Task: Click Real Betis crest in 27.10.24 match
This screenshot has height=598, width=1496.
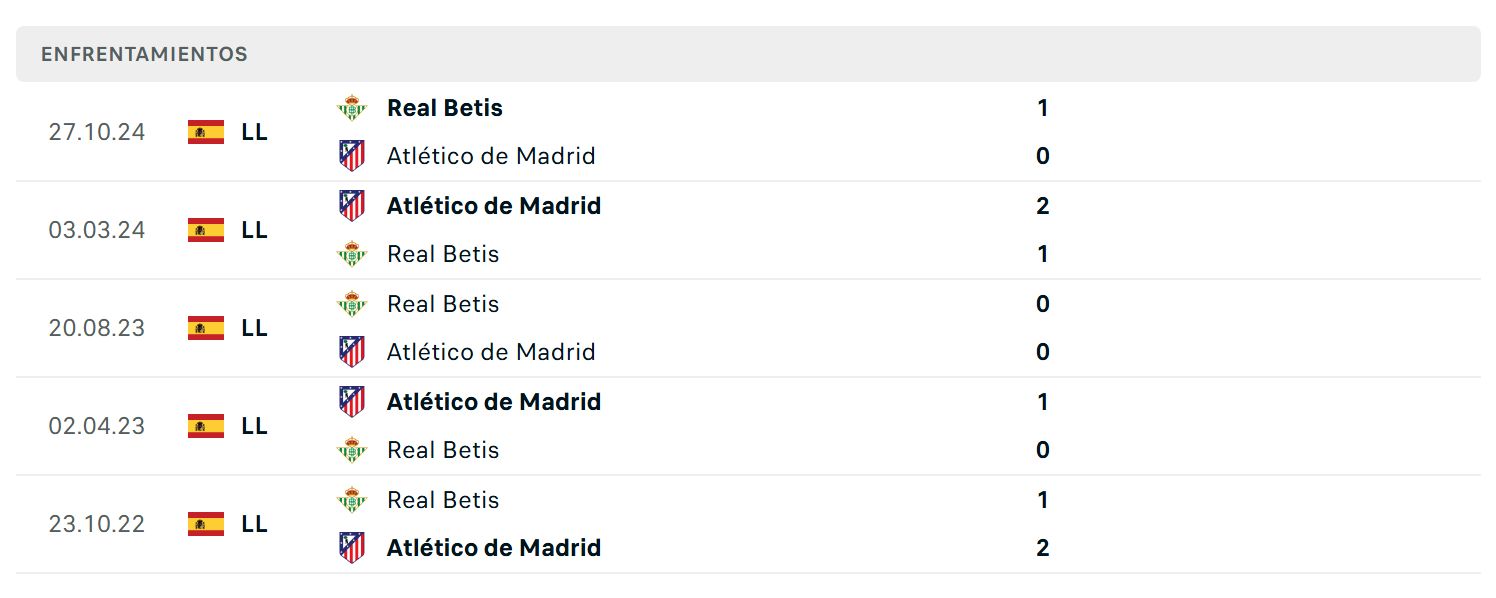Action: click(352, 108)
